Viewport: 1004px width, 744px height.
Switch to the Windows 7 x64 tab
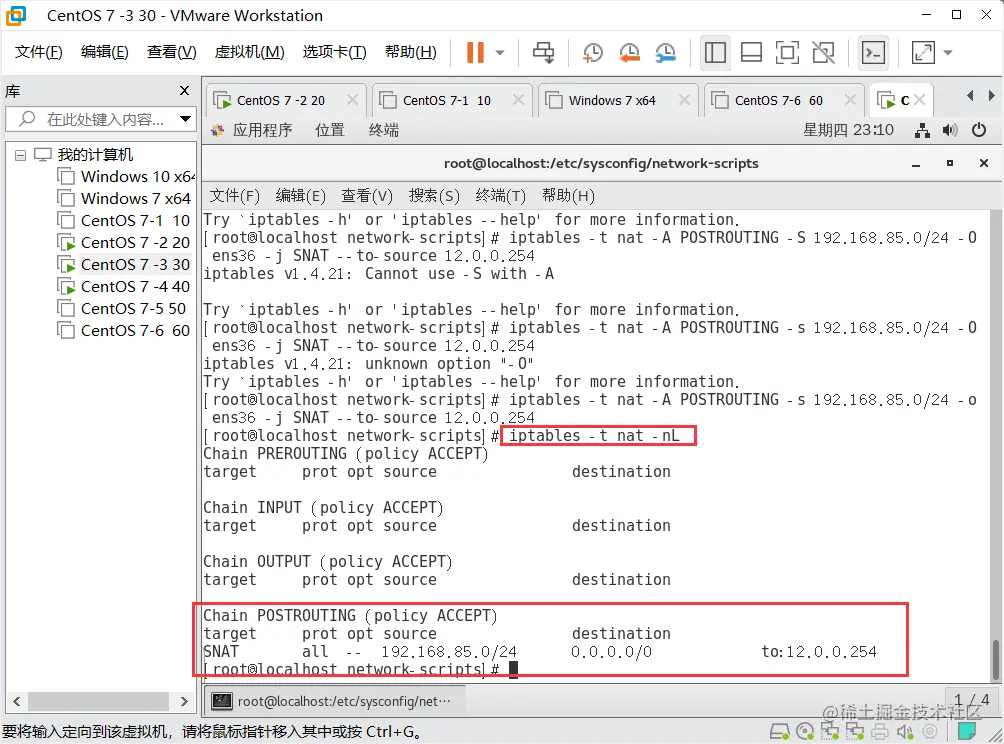615,99
